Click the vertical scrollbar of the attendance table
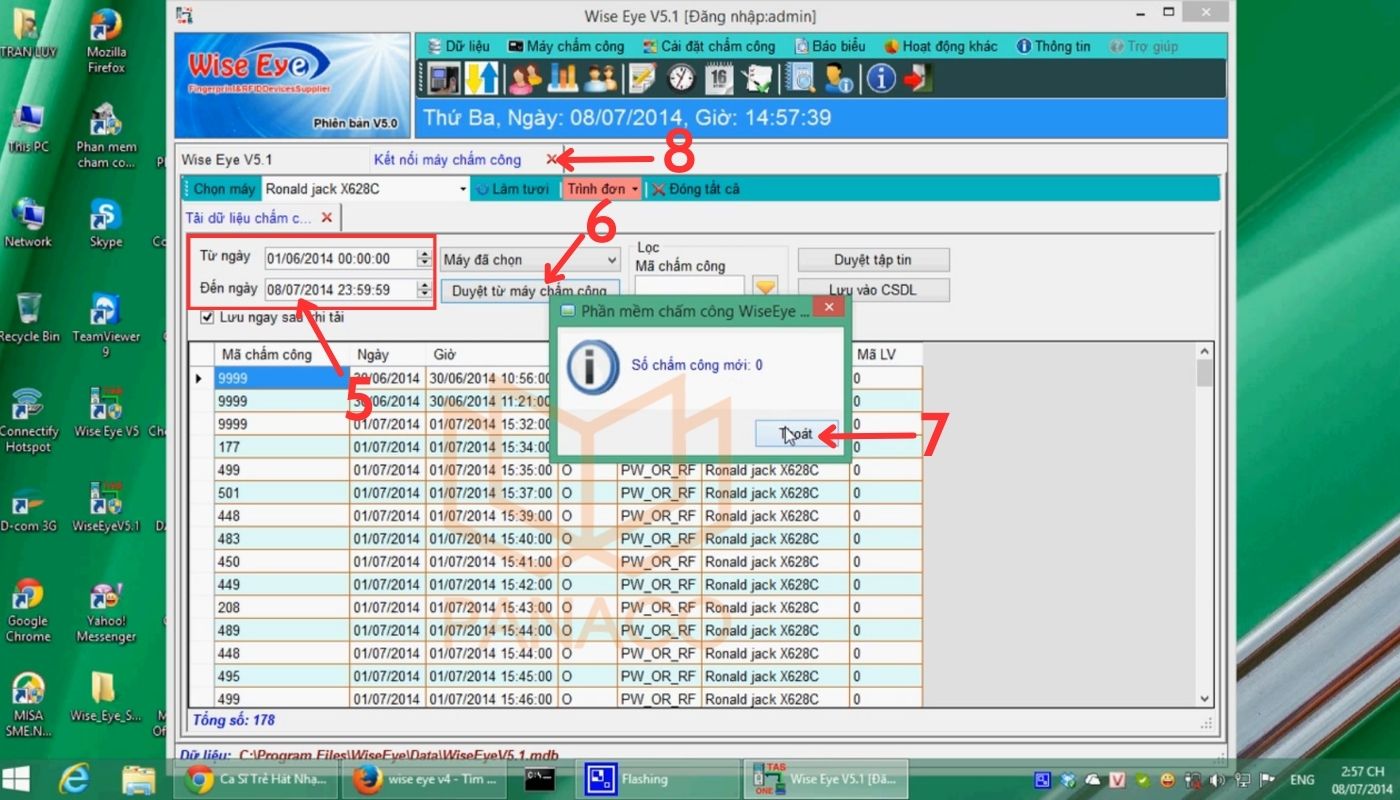1400x800 pixels. [x=1204, y=525]
